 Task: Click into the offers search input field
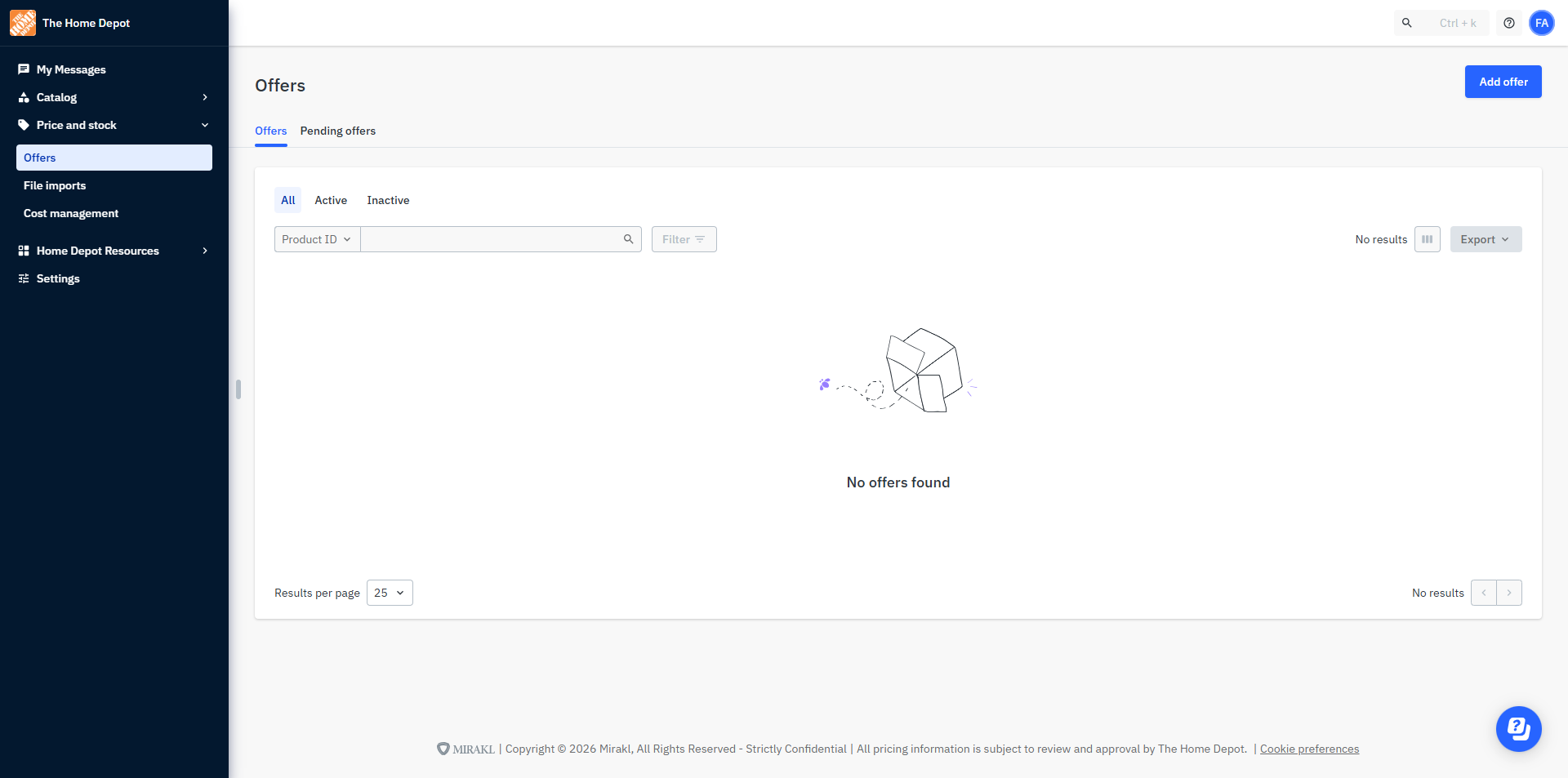(490, 239)
